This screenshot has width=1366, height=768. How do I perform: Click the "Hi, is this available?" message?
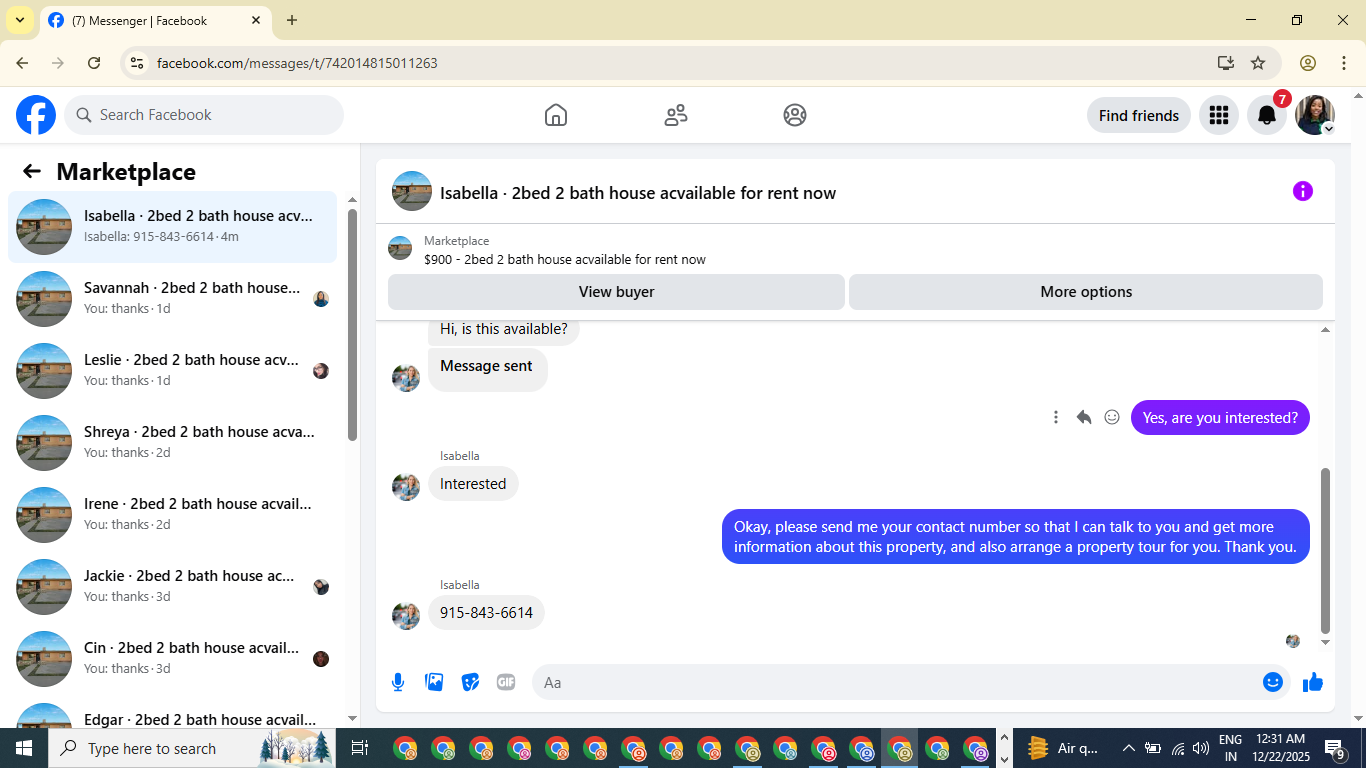coord(503,330)
